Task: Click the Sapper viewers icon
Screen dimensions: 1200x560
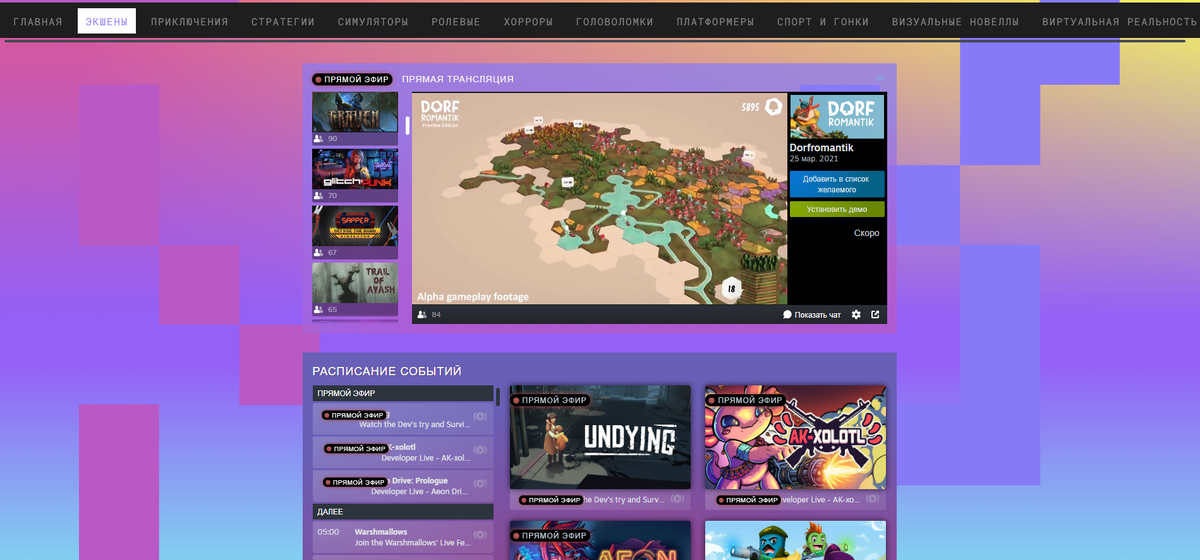Action: tap(319, 253)
